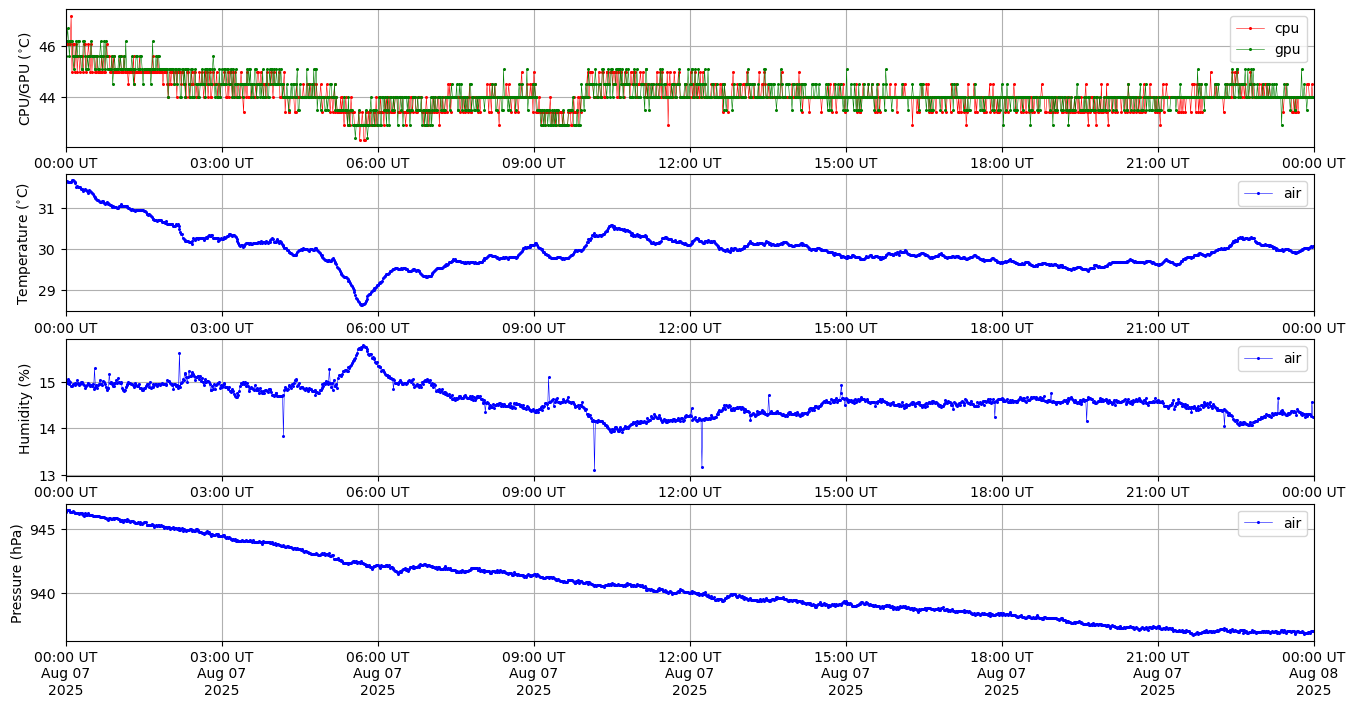1355x707 pixels.
Task: Click "18:00 UT Aug 07 2025" Pressure tick
Action: [1002, 674]
